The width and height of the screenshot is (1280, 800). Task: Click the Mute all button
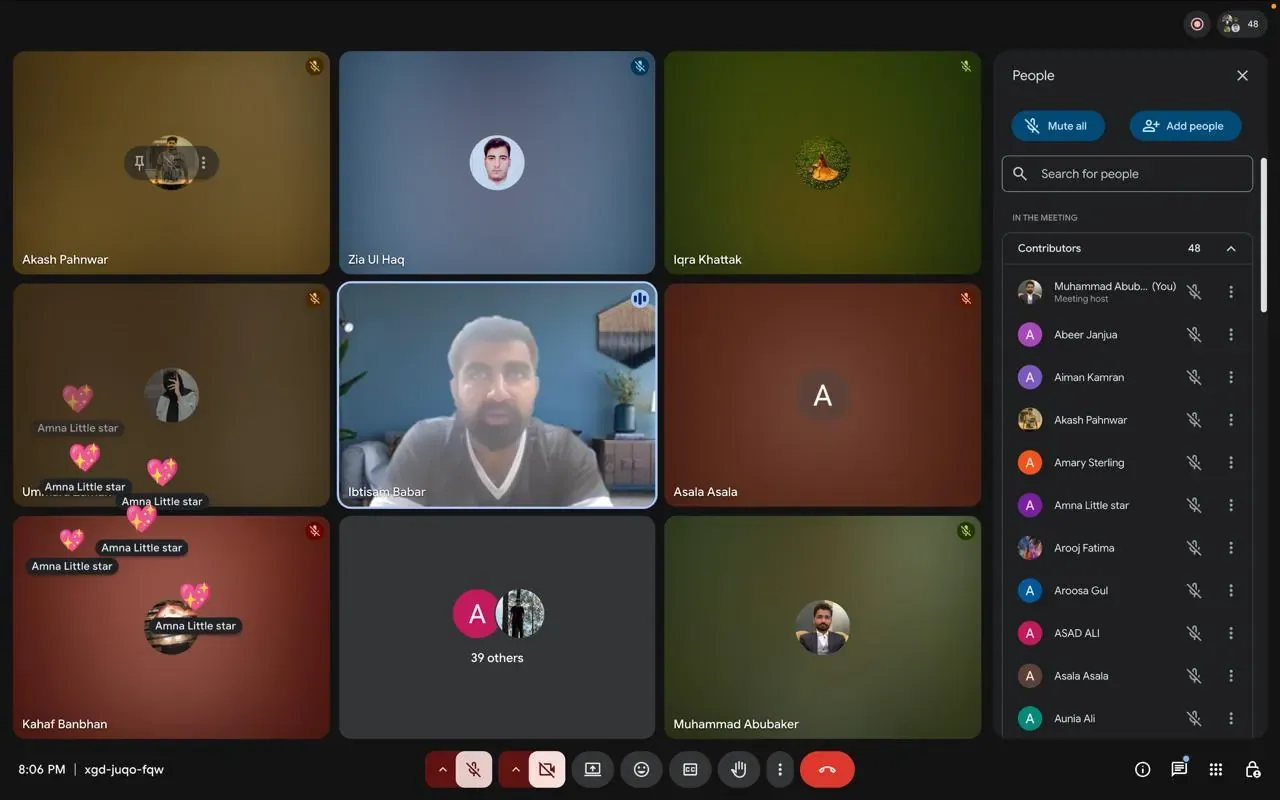(x=1058, y=126)
